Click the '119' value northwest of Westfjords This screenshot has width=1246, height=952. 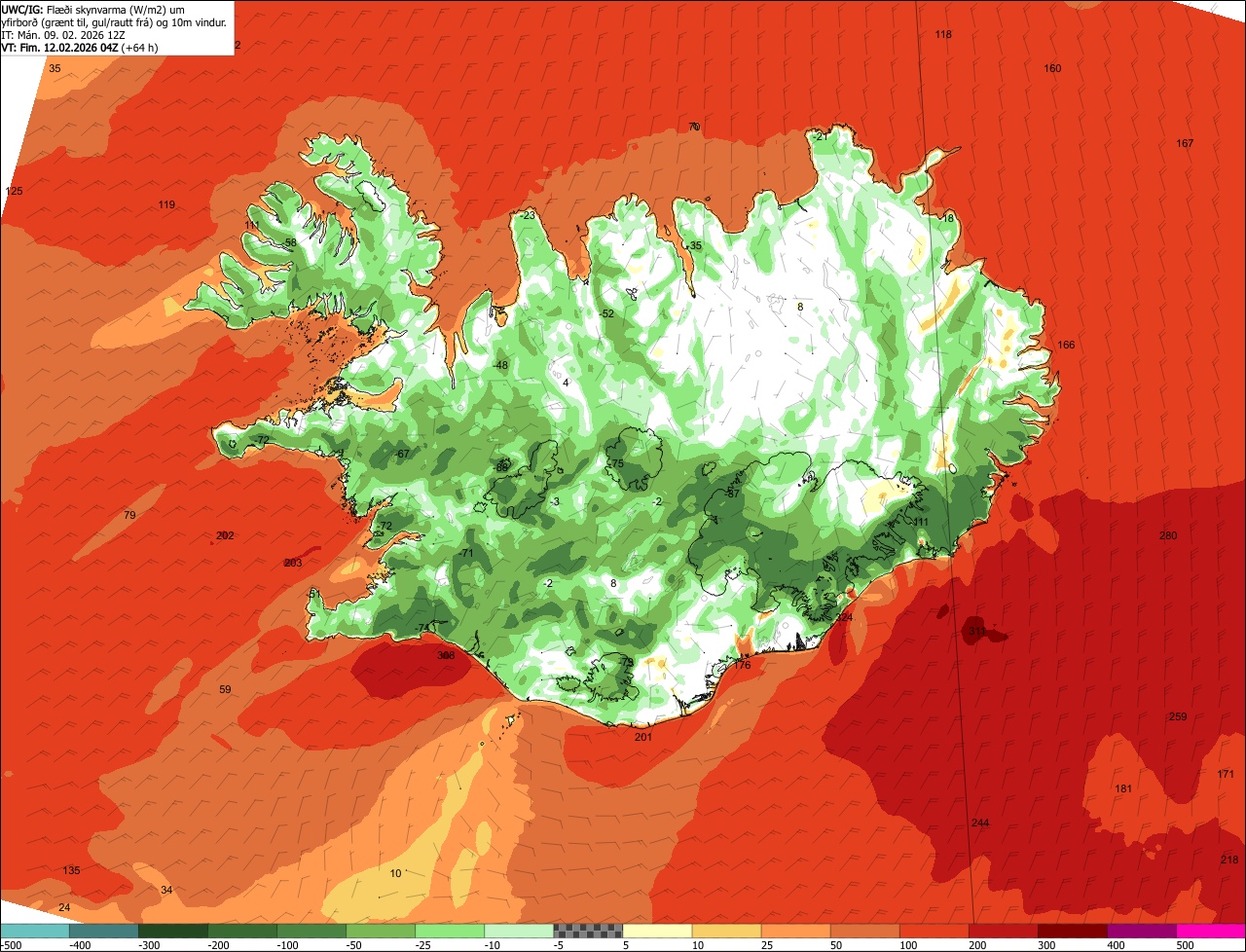(166, 204)
